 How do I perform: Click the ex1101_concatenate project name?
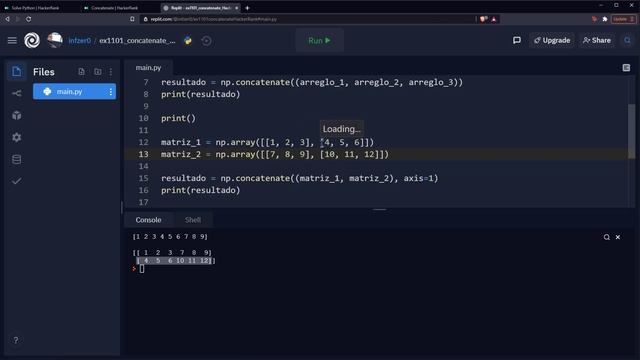coord(137,40)
